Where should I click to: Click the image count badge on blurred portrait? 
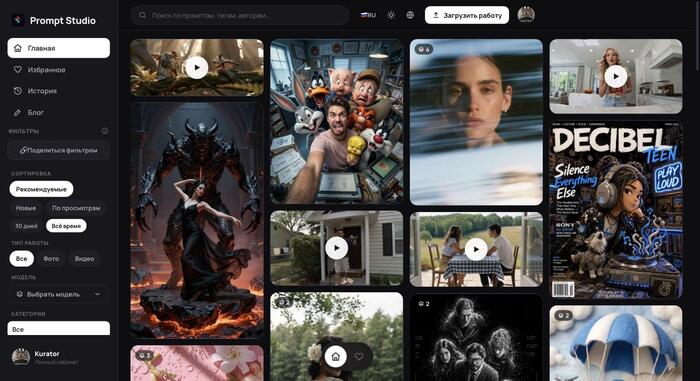[x=424, y=49]
